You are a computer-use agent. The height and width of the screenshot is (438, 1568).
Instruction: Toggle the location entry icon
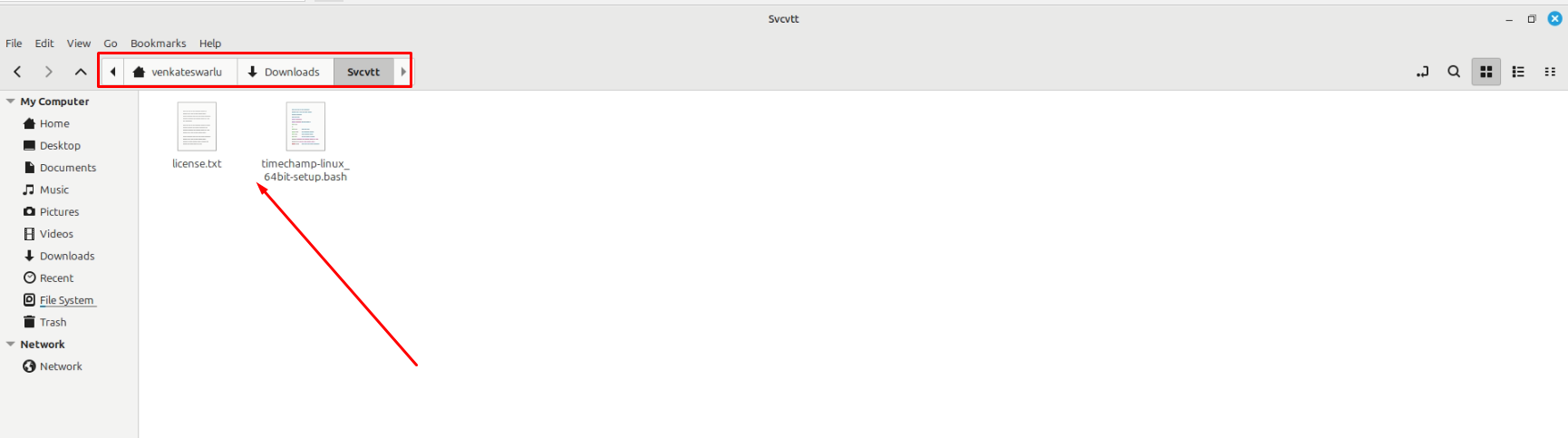pyautogui.click(x=1422, y=72)
